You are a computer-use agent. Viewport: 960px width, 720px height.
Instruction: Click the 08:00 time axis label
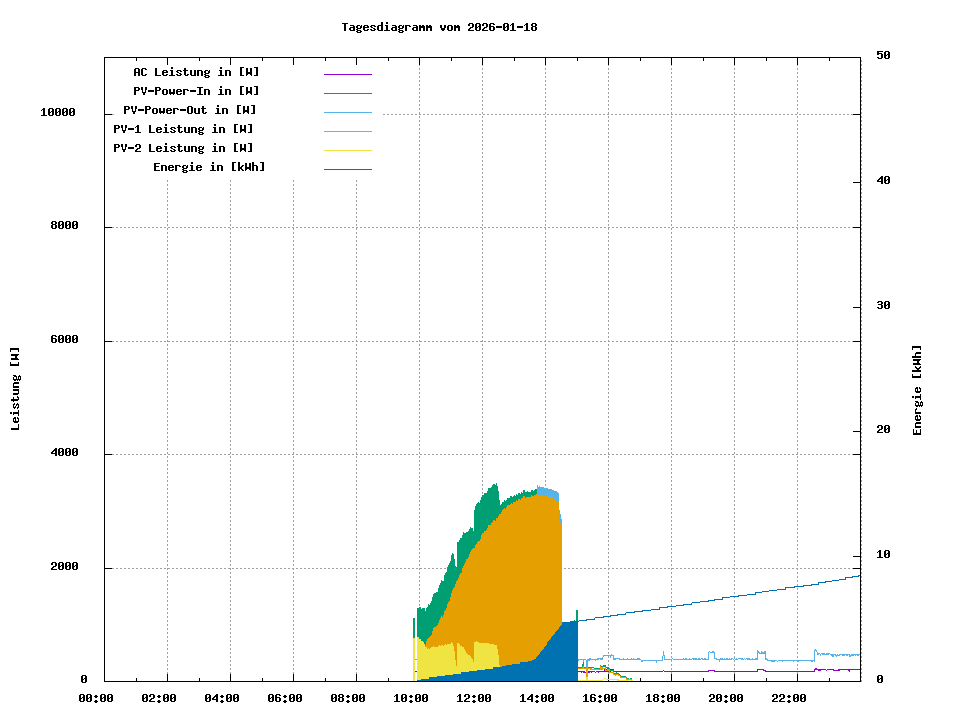347,698
